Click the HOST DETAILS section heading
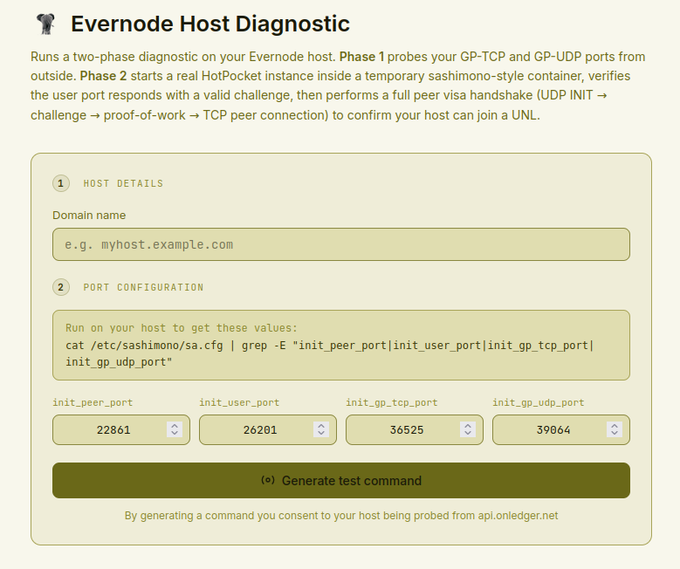 [x=123, y=183]
